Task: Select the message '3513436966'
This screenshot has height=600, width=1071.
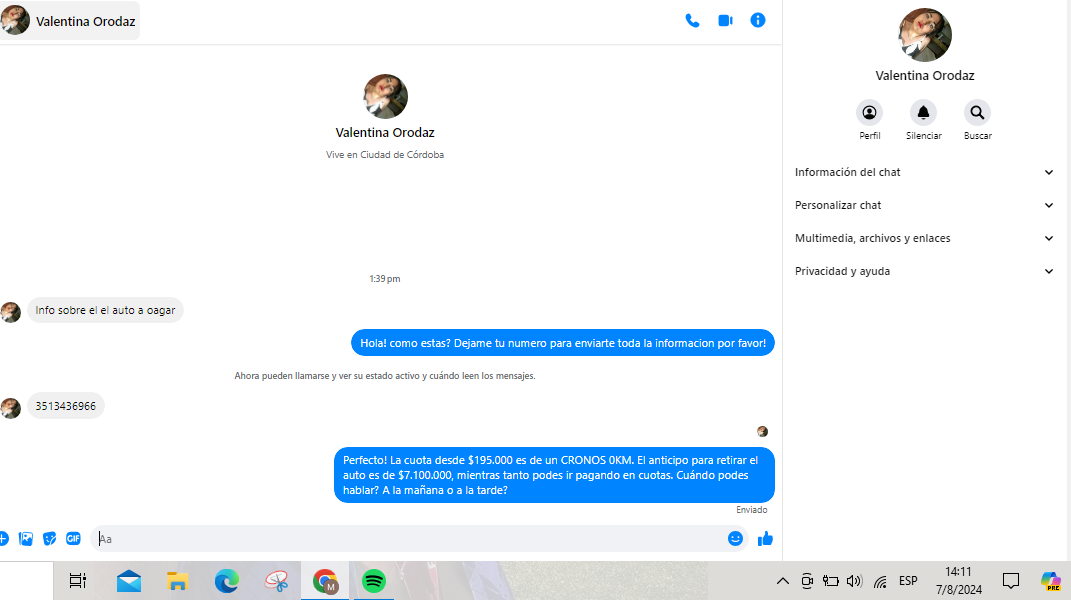Action: point(66,406)
